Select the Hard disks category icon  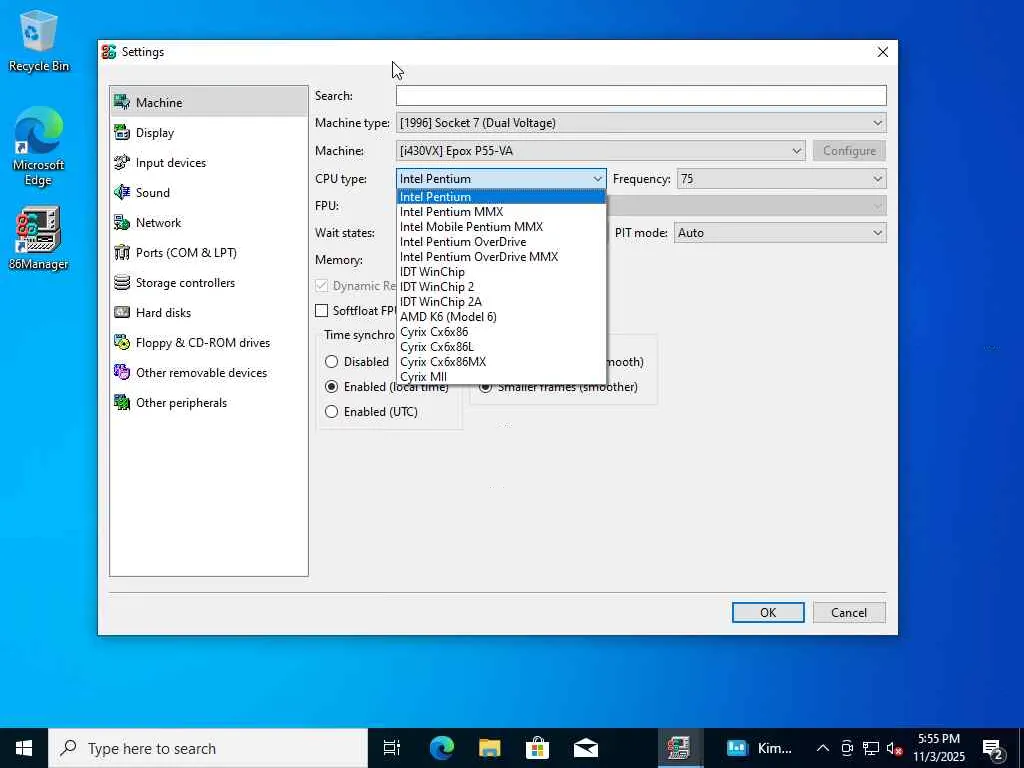[121, 312]
